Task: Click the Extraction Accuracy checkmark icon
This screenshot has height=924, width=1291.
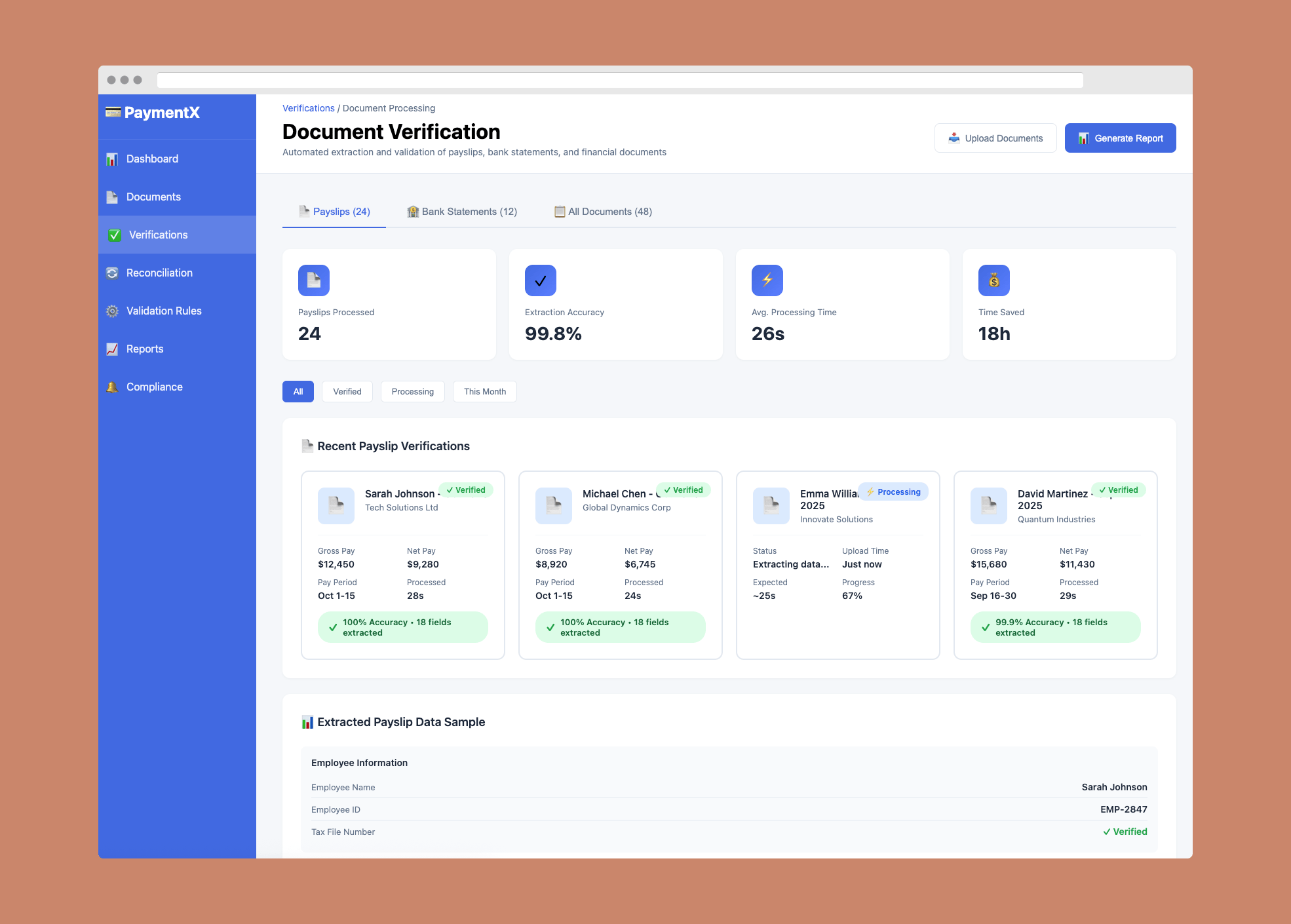Action: click(x=540, y=280)
